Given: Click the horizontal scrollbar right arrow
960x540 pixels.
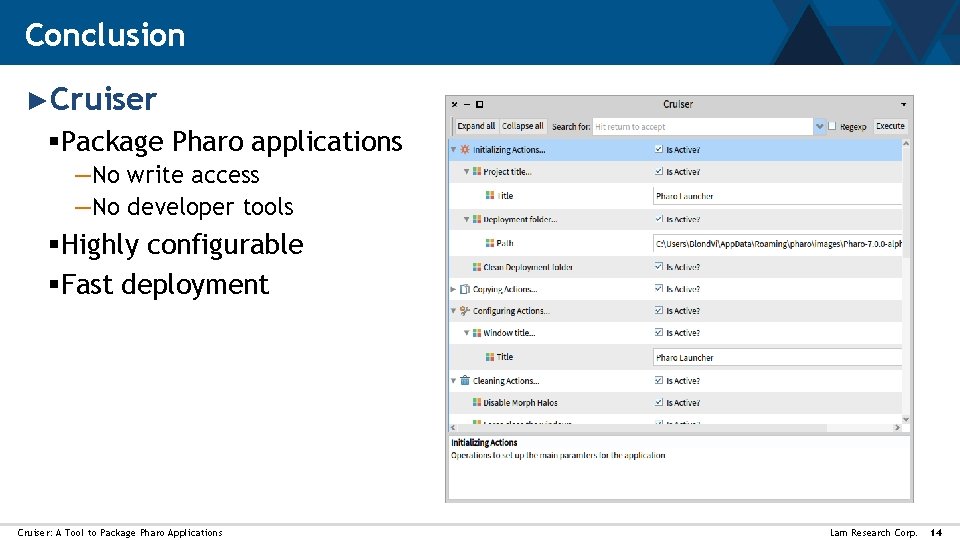Looking at the screenshot, I should pos(898,427).
